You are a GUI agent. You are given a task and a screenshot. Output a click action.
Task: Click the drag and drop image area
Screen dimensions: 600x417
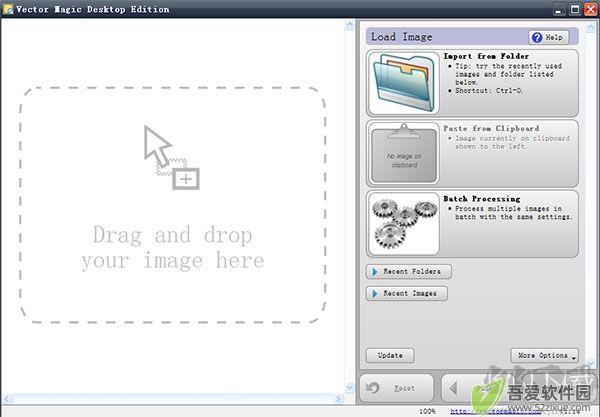[x=173, y=205]
